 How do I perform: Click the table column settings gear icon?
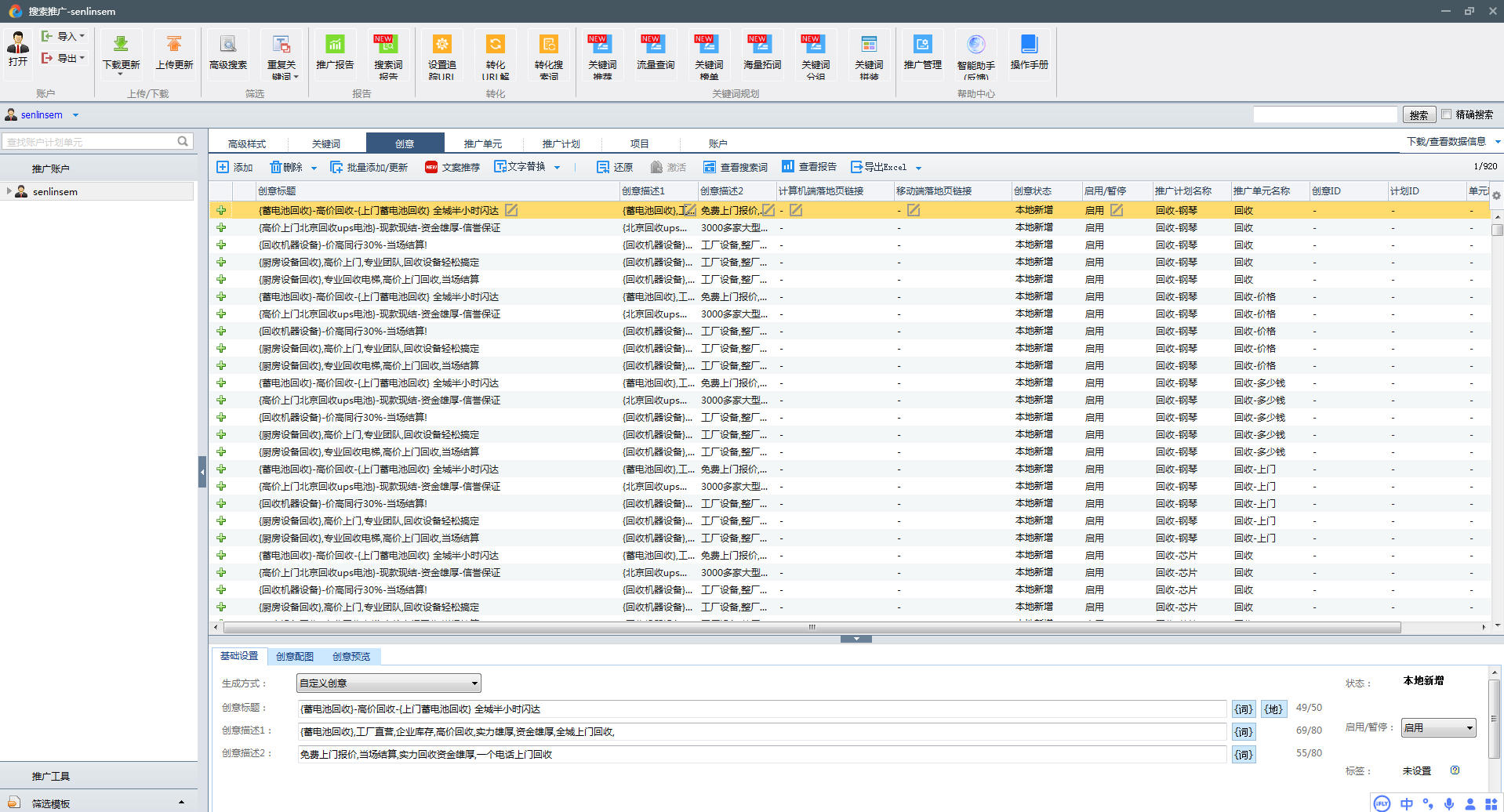click(1496, 195)
